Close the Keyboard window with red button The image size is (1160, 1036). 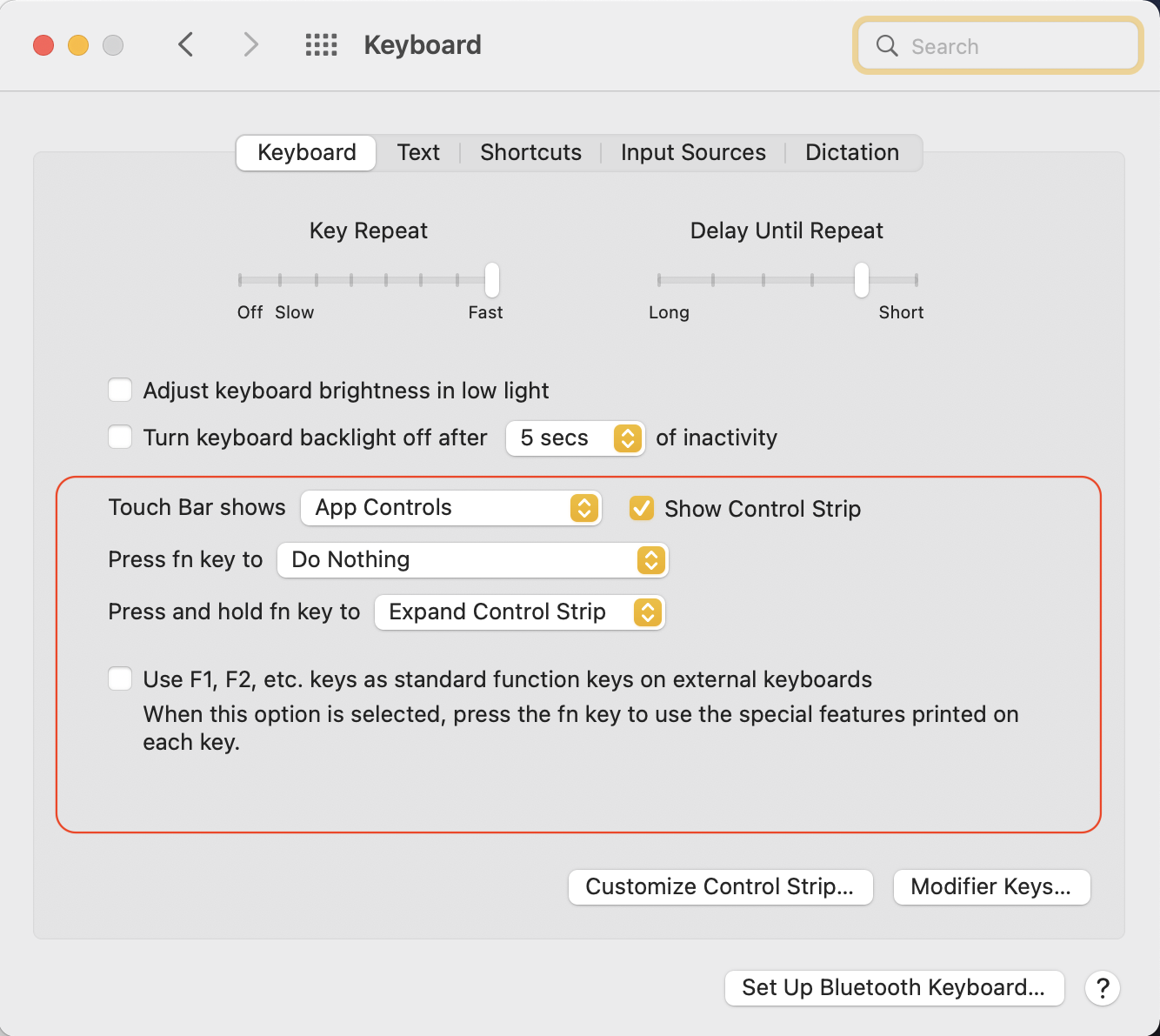[43, 45]
